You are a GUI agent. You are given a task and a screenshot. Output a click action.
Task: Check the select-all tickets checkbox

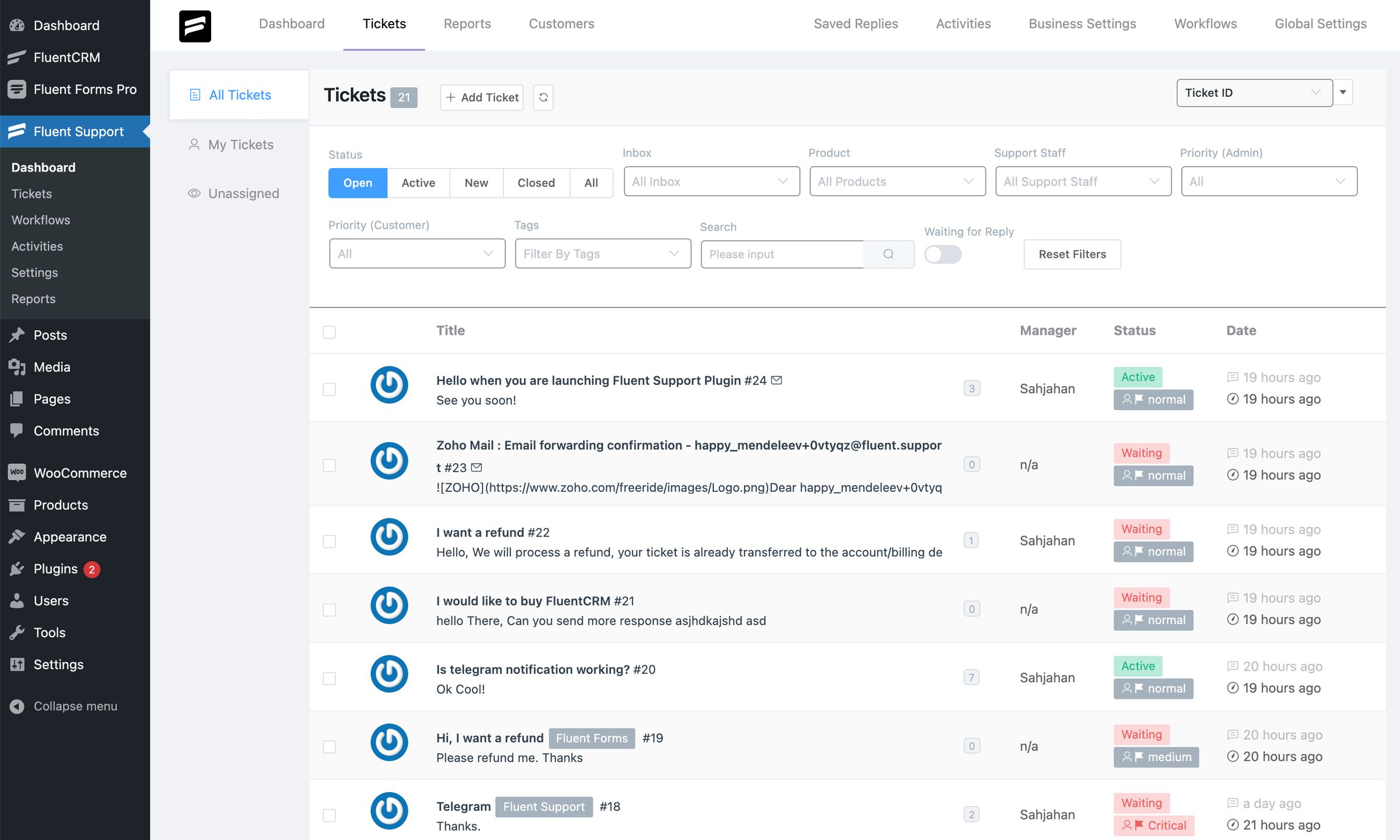pyautogui.click(x=329, y=331)
